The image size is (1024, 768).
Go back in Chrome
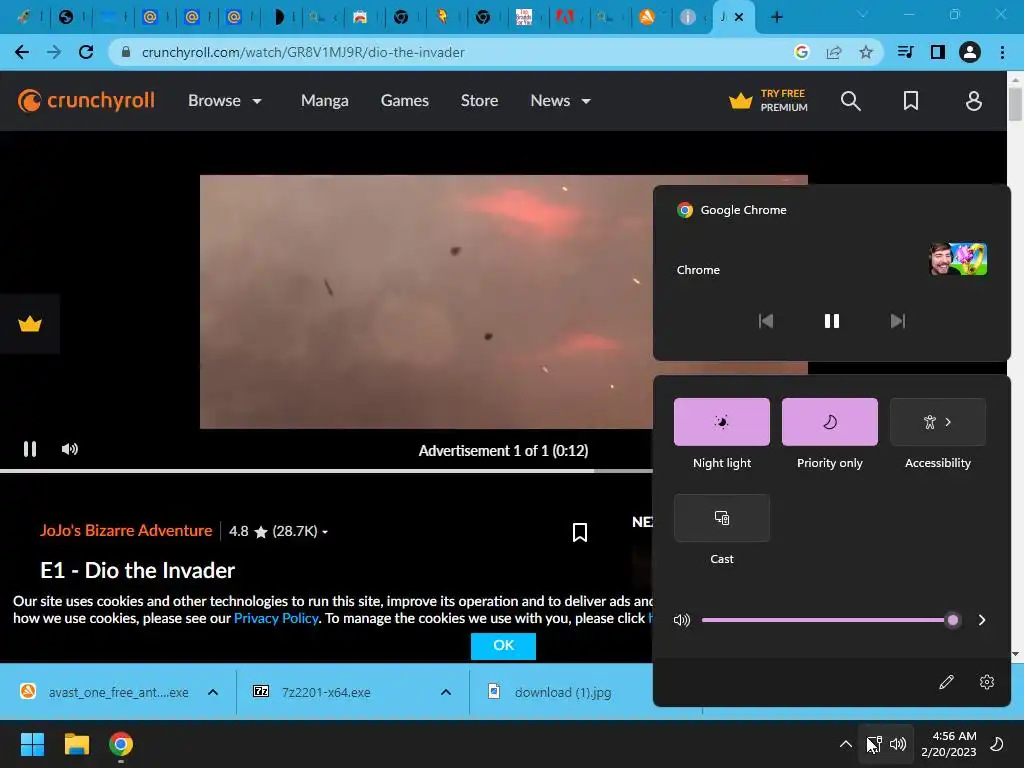[x=22, y=52]
